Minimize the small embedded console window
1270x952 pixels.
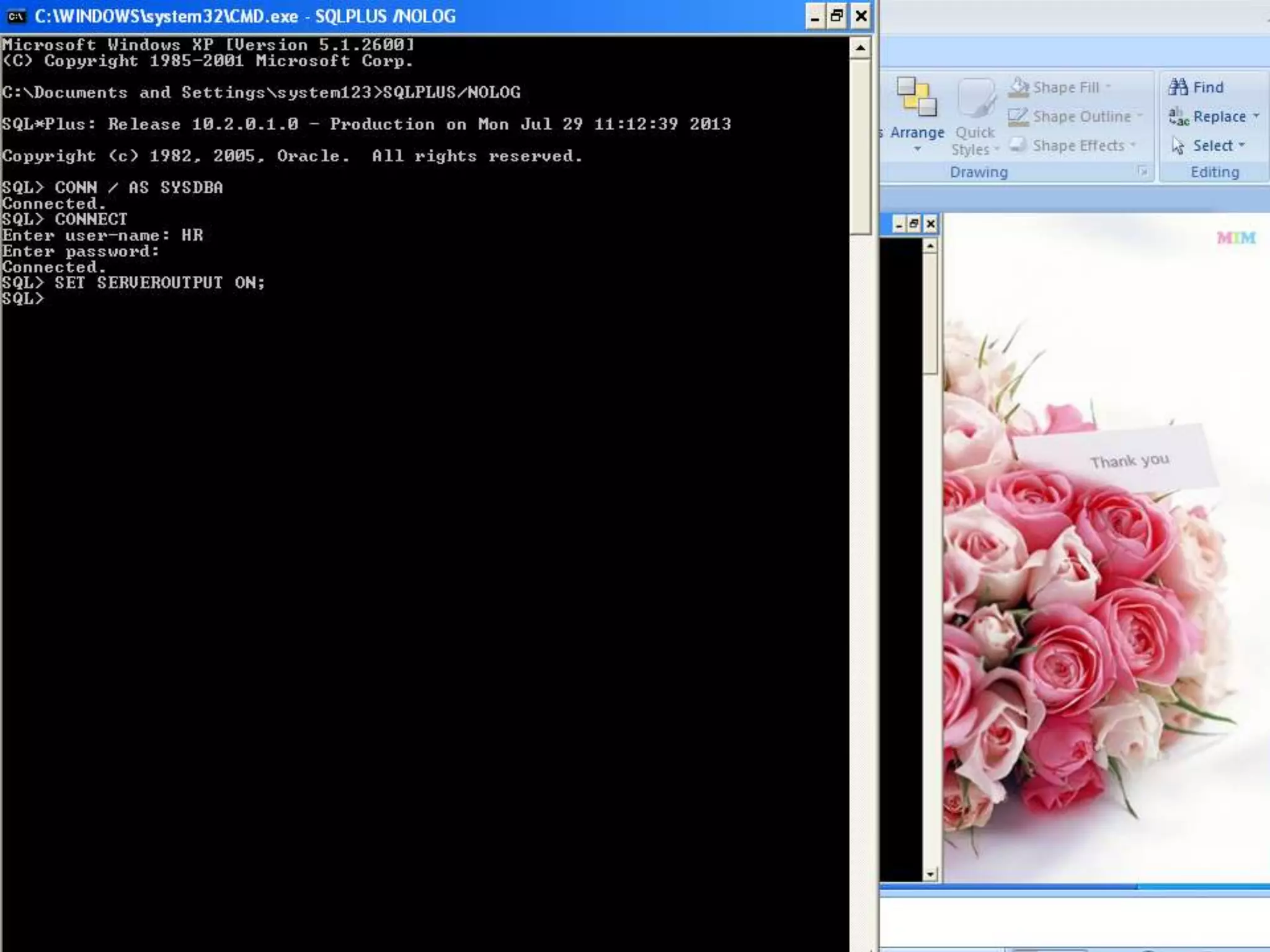899,224
